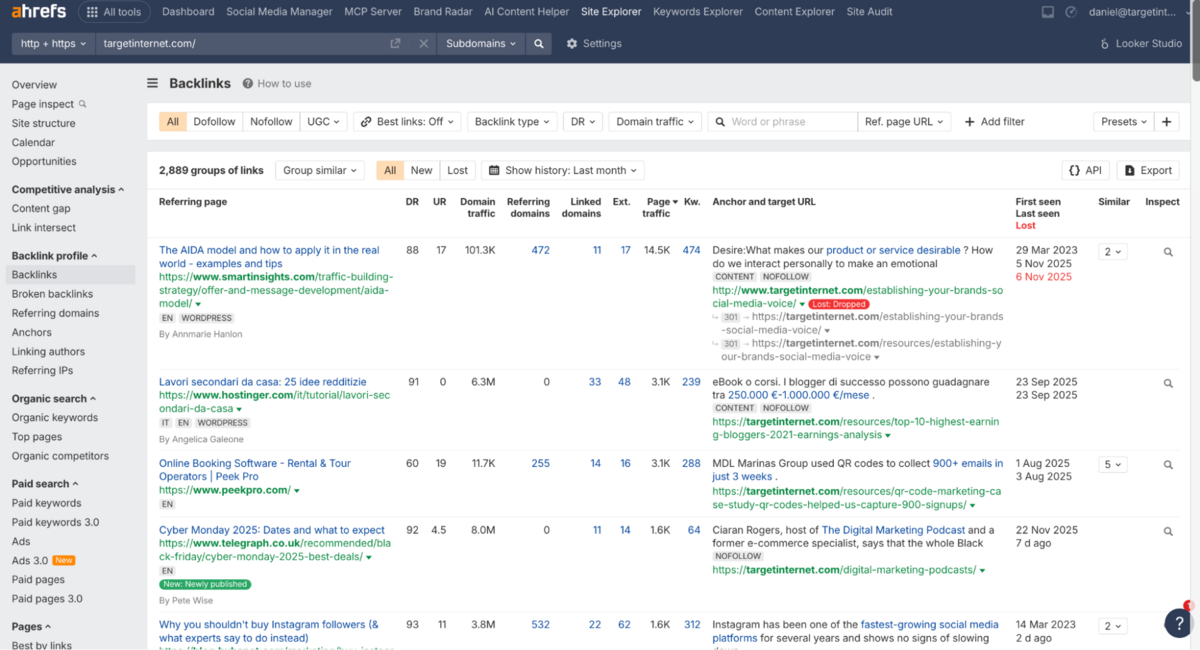Open Domain traffic filter dropdown

(654, 122)
